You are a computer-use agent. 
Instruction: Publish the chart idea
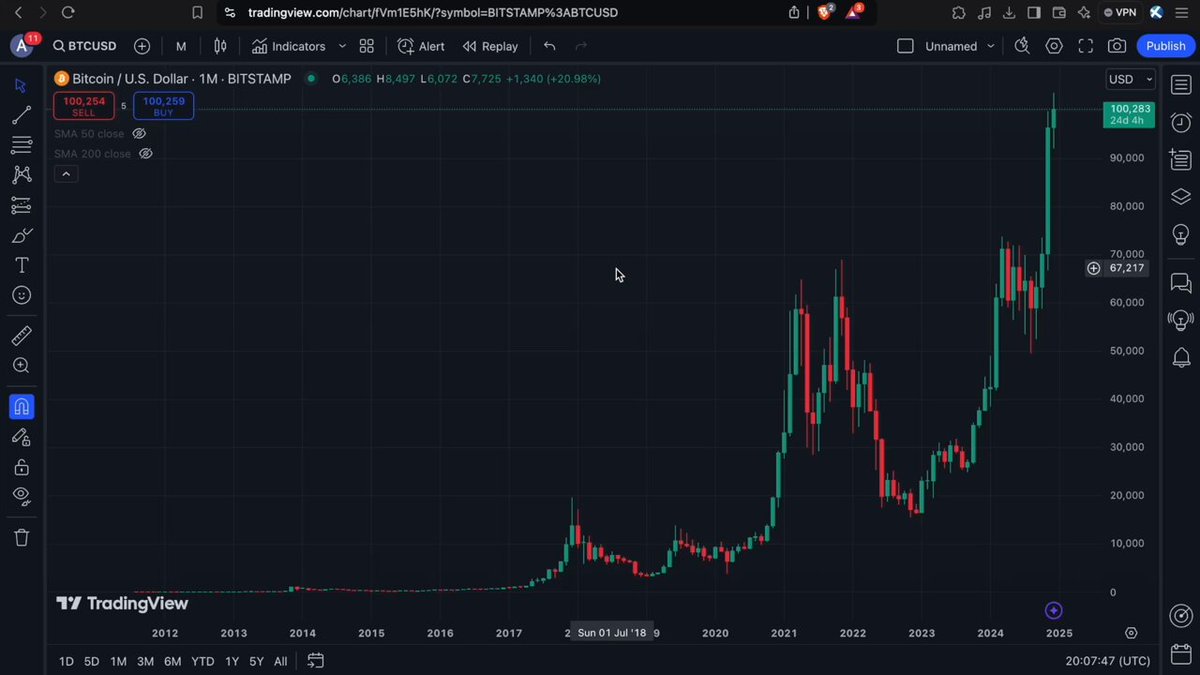point(1165,46)
